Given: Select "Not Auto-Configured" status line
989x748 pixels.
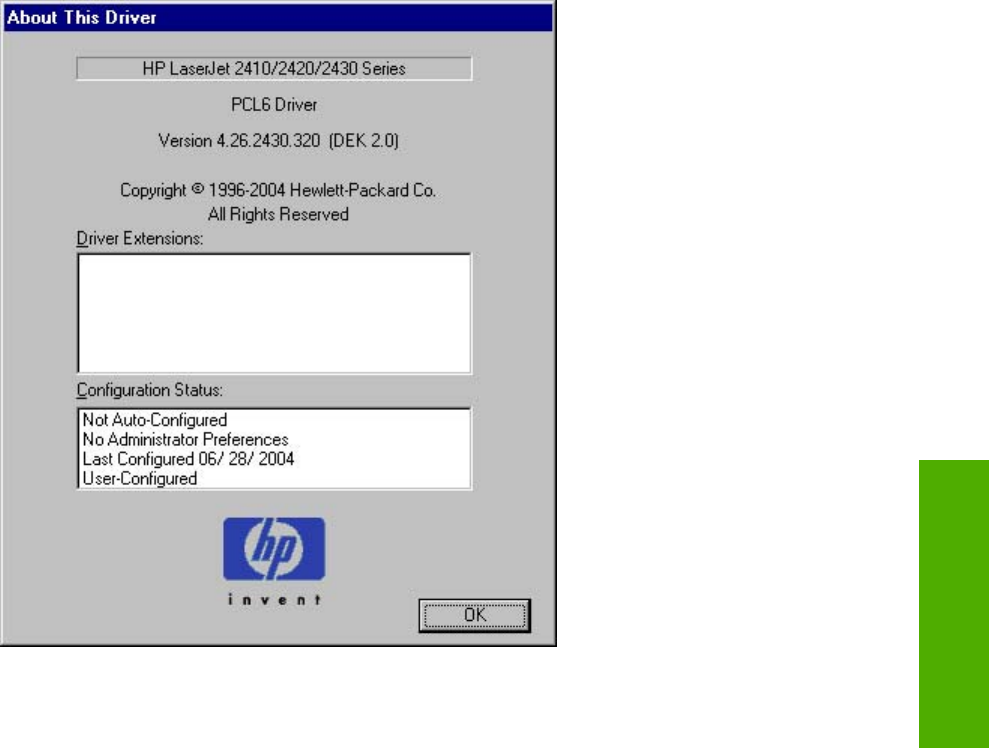Looking at the screenshot, I should point(155,420).
